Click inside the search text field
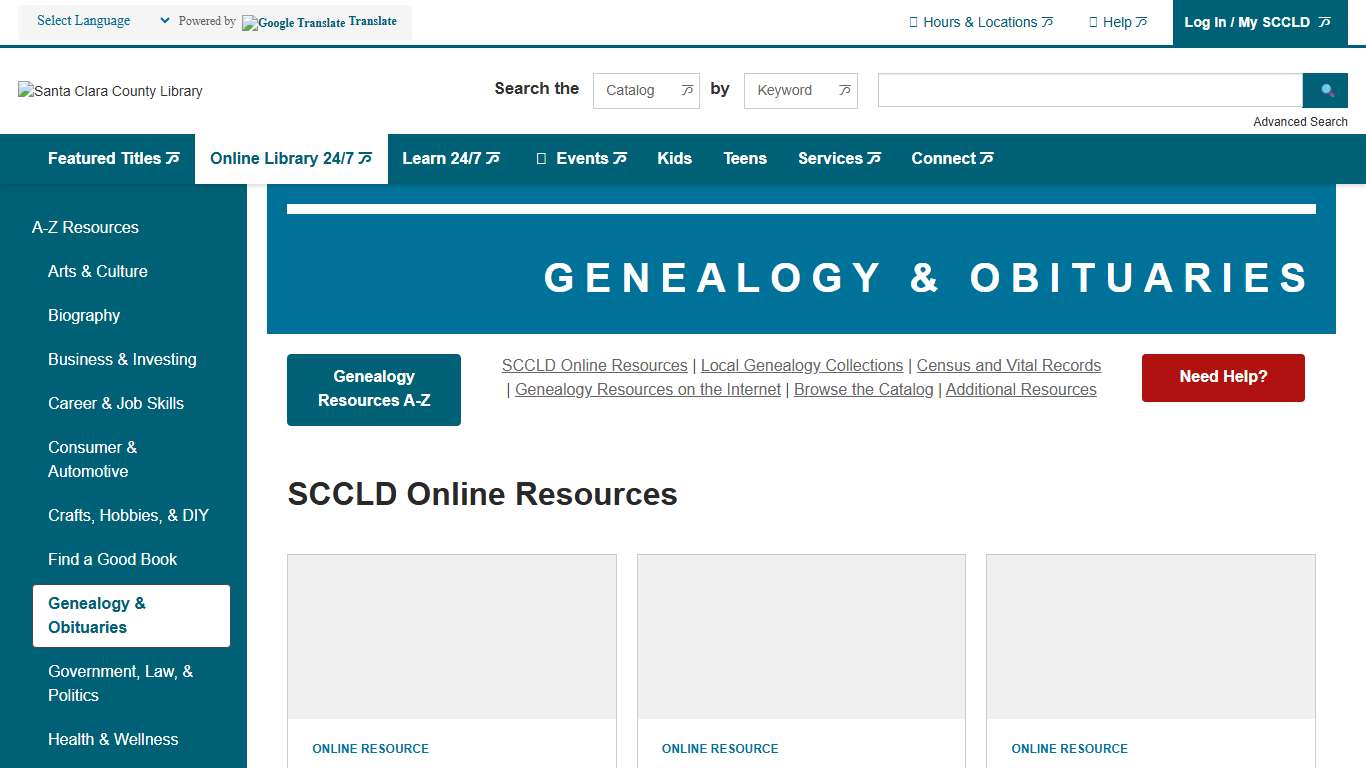Image resolution: width=1366 pixels, height=768 pixels. click(x=1088, y=90)
